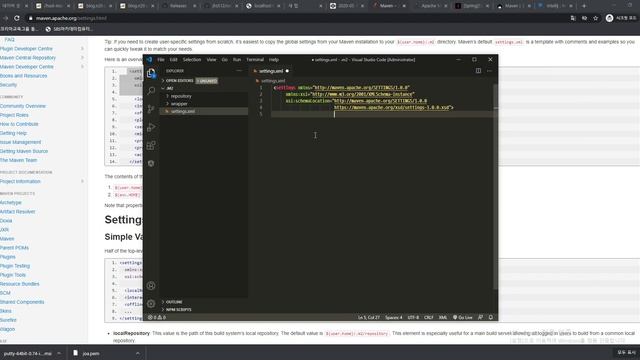Click the settings.xml breadcrumb

tap(273, 81)
